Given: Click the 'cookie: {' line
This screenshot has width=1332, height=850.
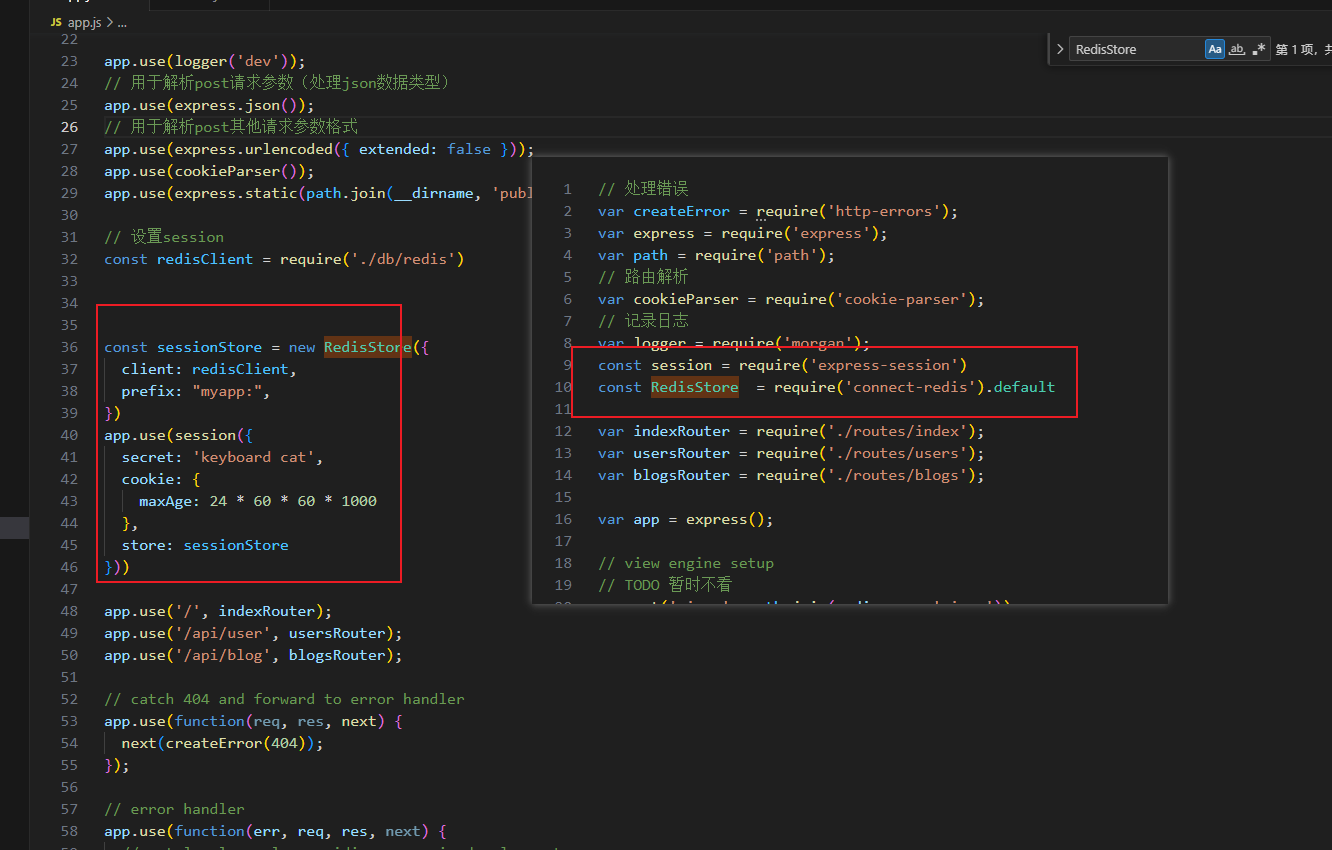Looking at the screenshot, I should [x=161, y=479].
